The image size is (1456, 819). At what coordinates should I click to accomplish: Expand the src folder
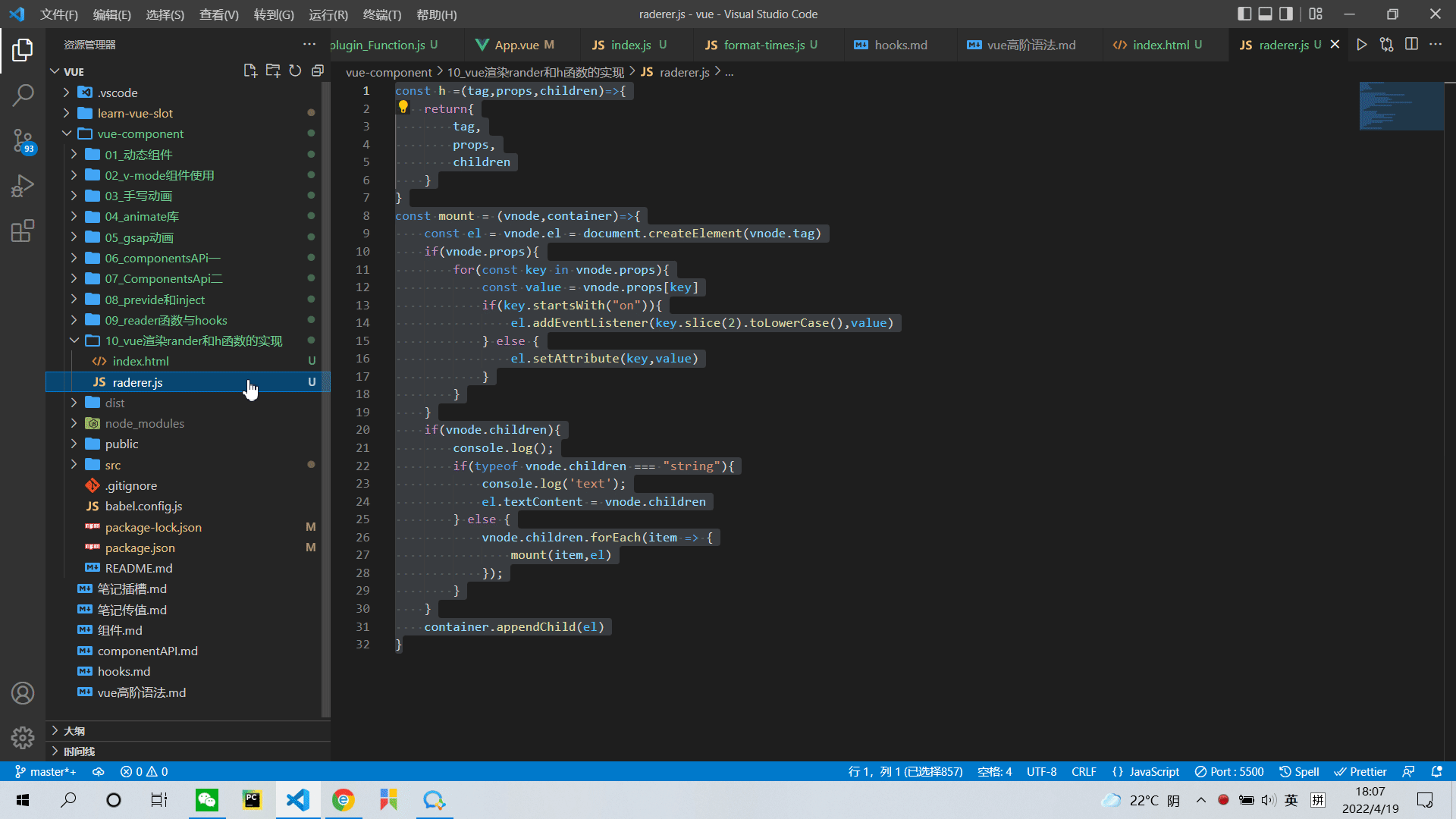pyautogui.click(x=112, y=465)
